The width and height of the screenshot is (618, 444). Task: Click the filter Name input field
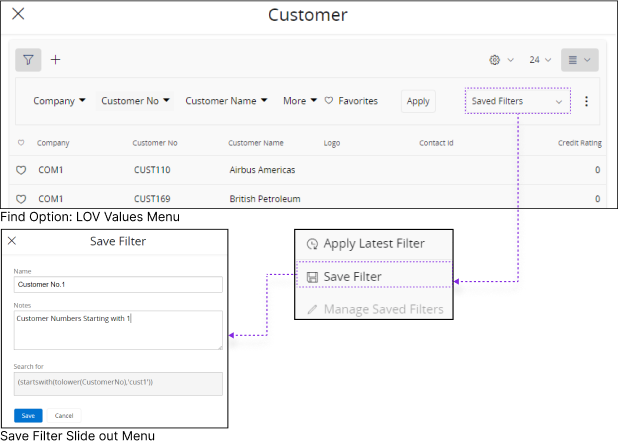[x=118, y=285]
